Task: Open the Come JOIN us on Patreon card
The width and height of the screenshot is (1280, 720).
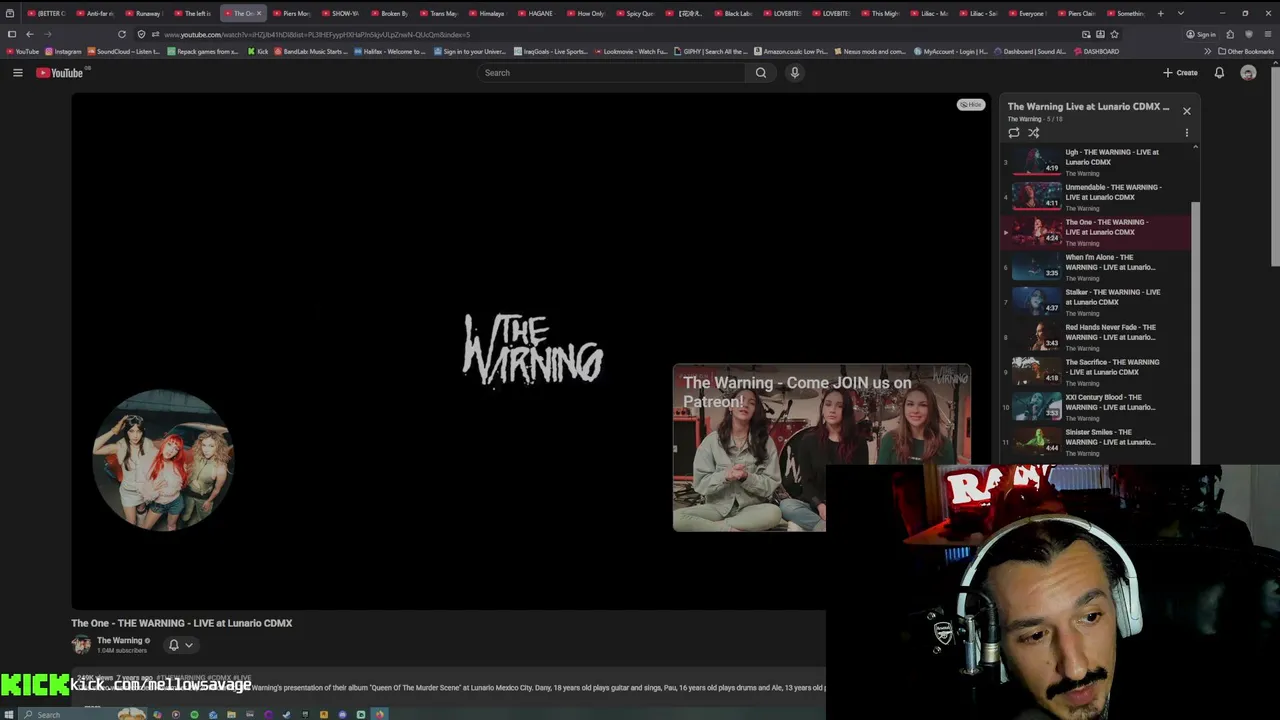Action: tap(821, 447)
